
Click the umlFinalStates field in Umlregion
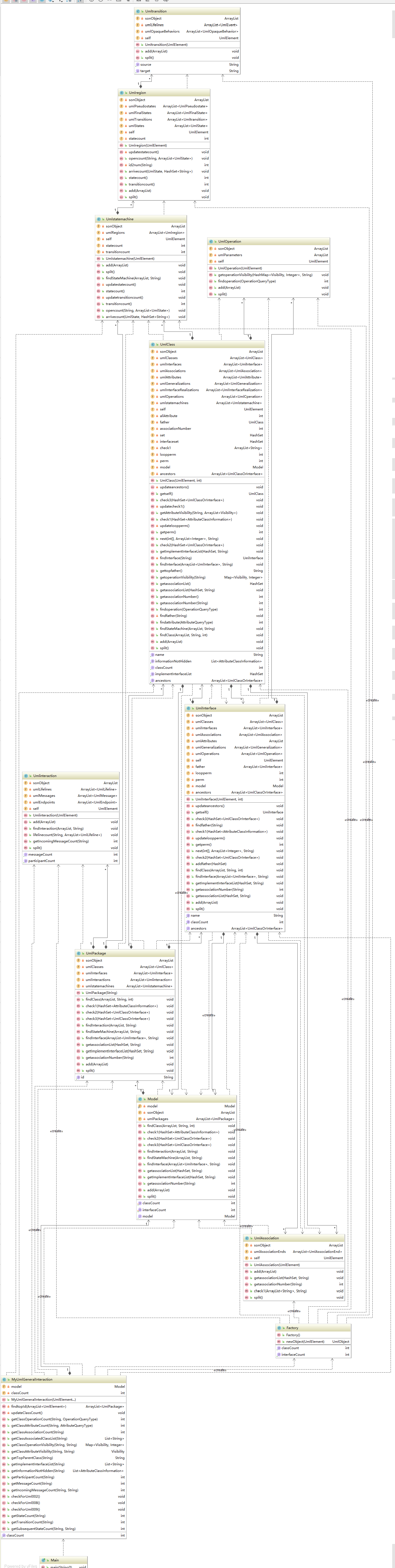pyautogui.click(x=164, y=113)
